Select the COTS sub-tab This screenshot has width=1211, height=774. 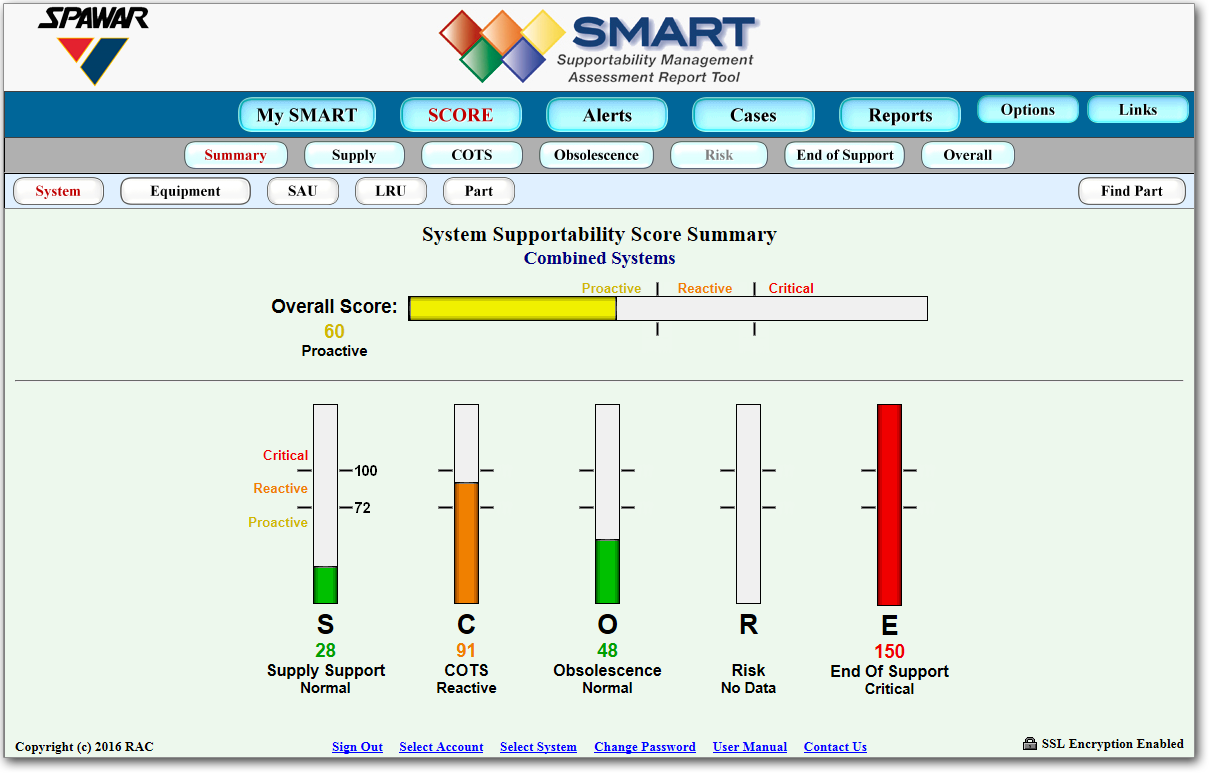pos(472,155)
